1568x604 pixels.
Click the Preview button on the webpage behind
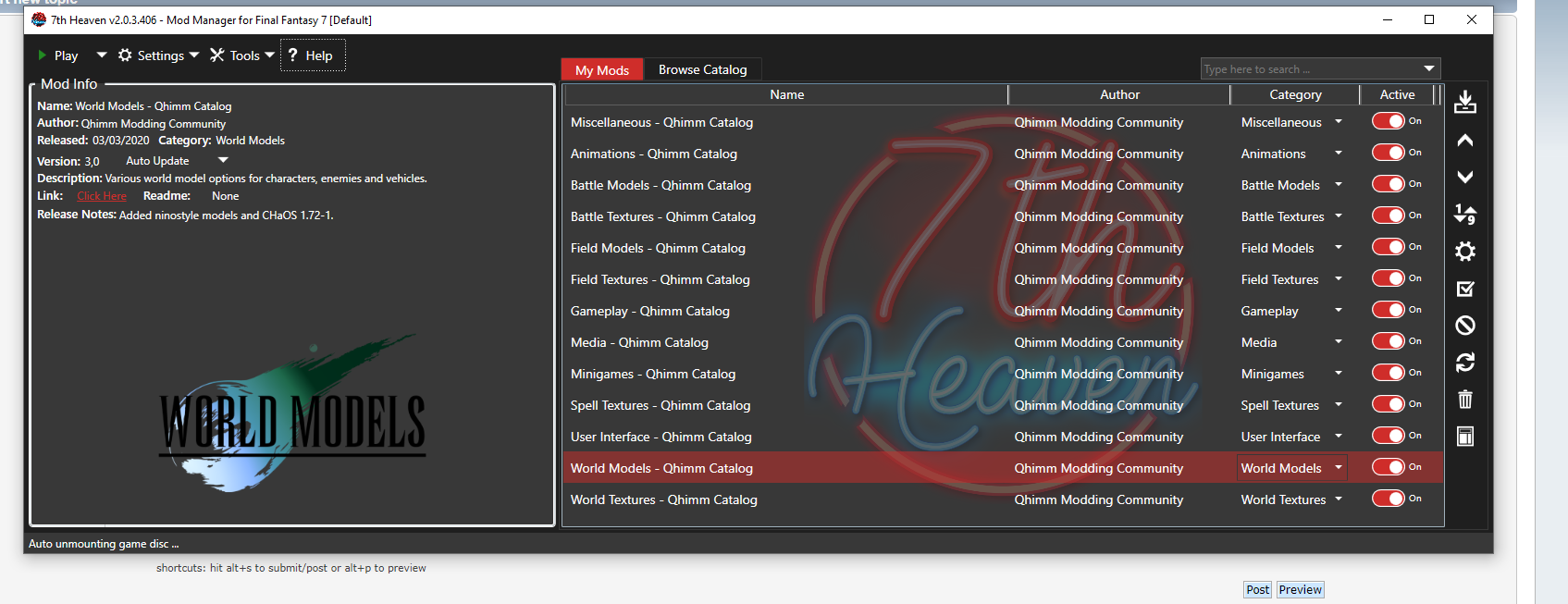[x=1300, y=589]
